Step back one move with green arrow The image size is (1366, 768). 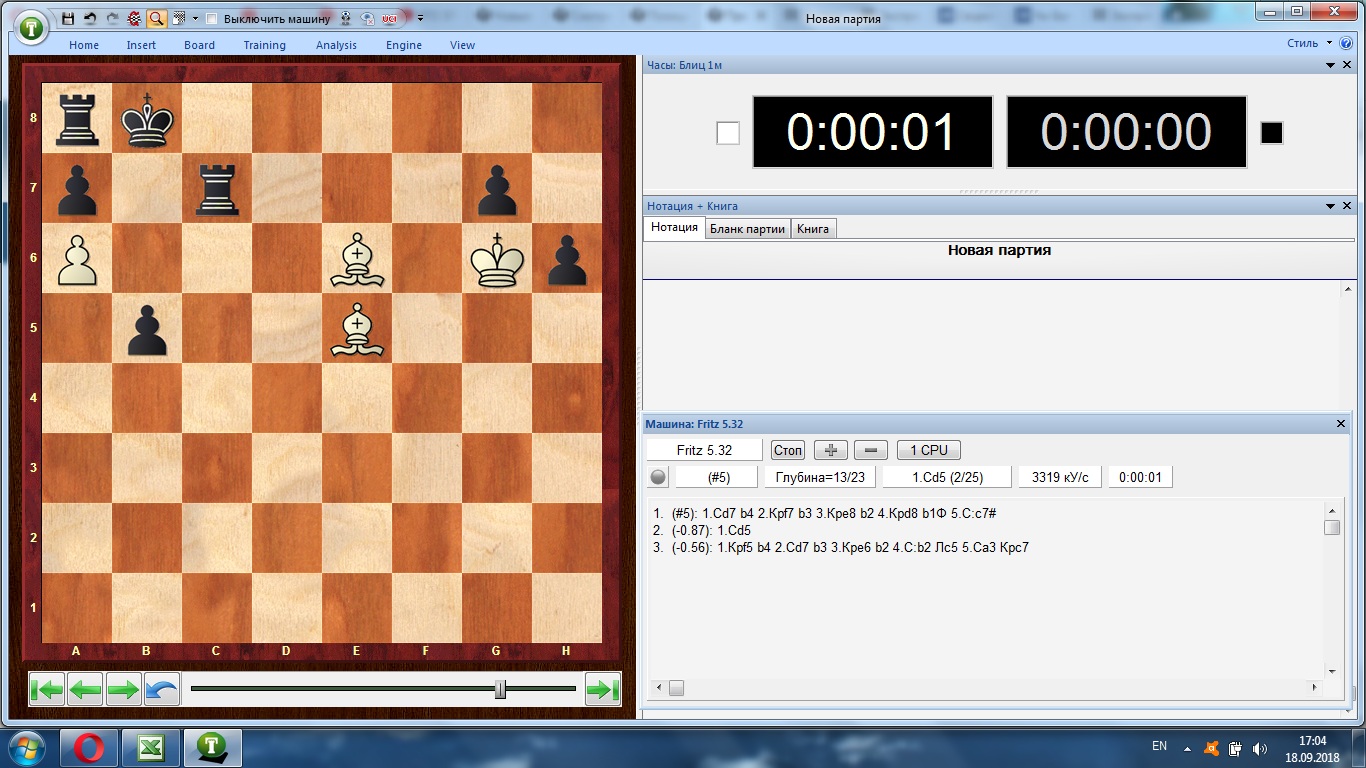(85, 689)
